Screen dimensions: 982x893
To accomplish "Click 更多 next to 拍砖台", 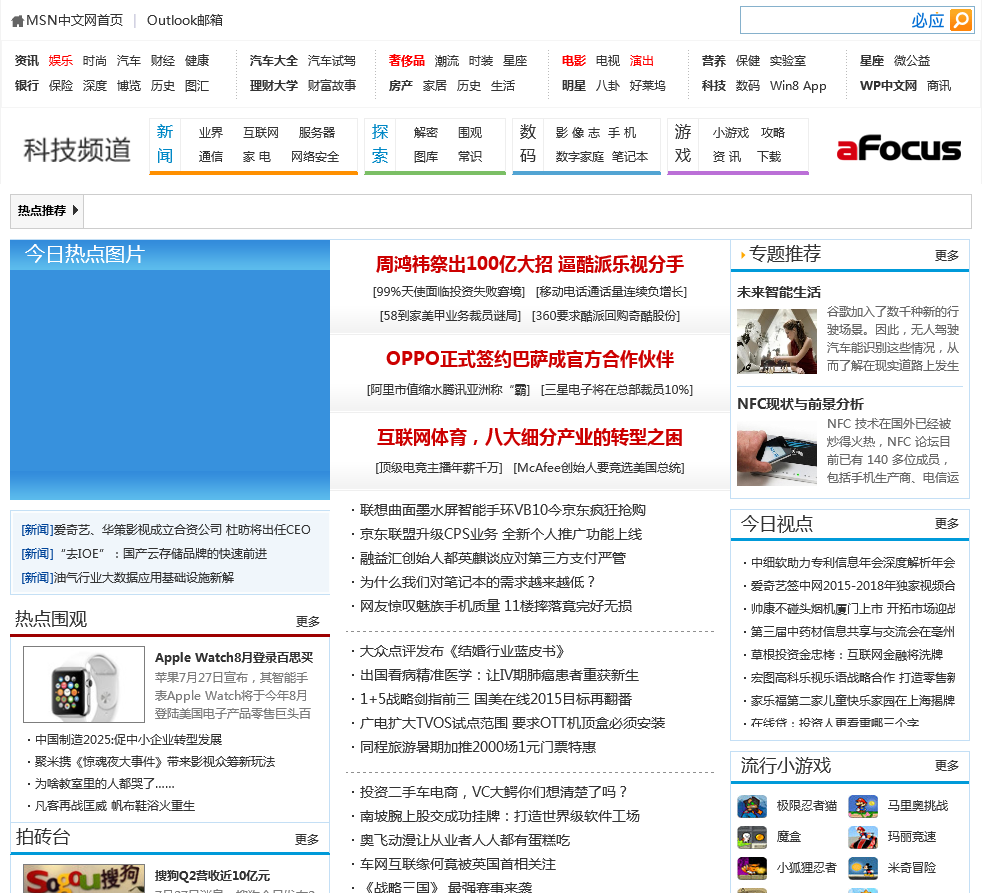I will pyautogui.click(x=307, y=839).
